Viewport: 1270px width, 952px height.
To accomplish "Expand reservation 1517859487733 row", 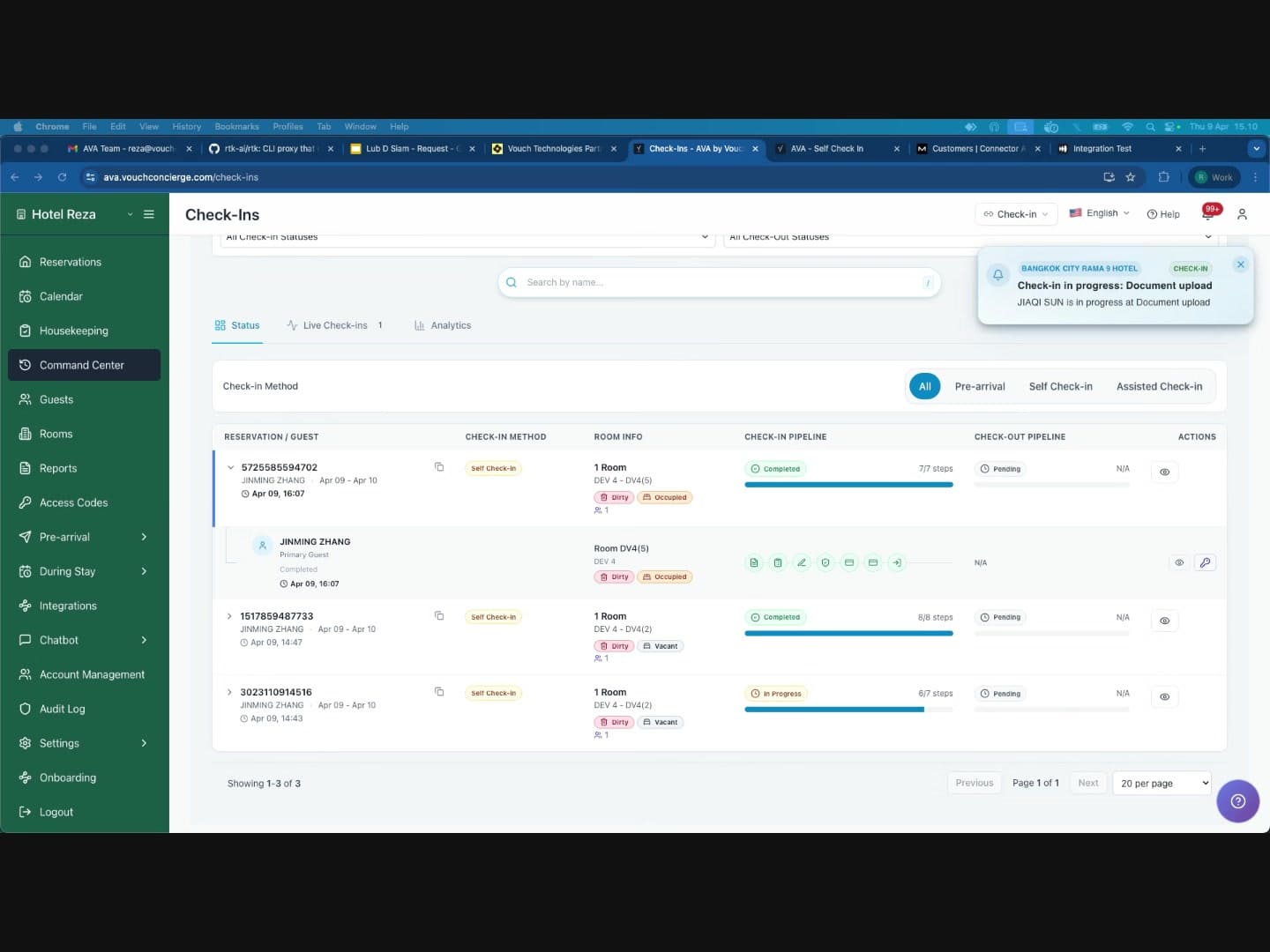I will coord(229,616).
